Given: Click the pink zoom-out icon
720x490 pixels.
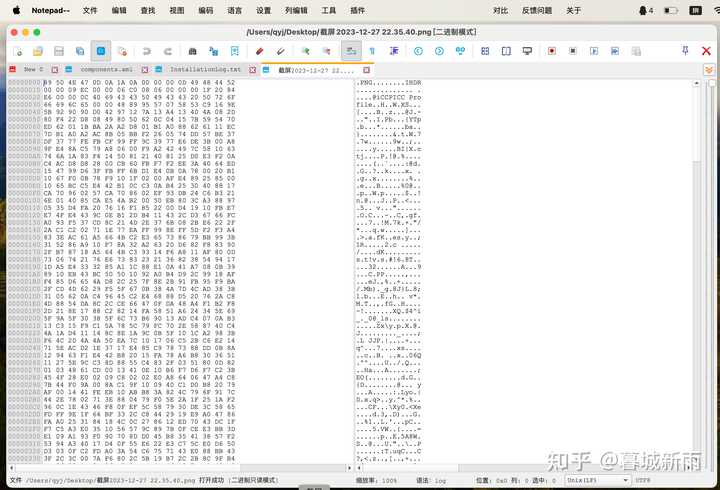Looking at the screenshot, I should click(x=326, y=51).
